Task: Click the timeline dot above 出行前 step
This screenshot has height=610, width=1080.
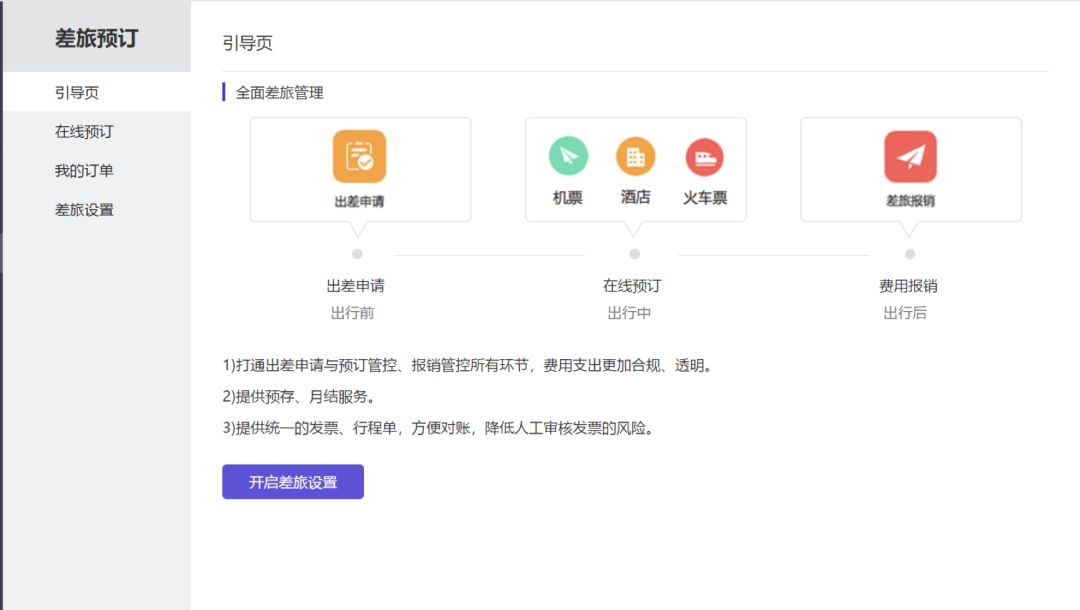Action: (x=357, y=254)
